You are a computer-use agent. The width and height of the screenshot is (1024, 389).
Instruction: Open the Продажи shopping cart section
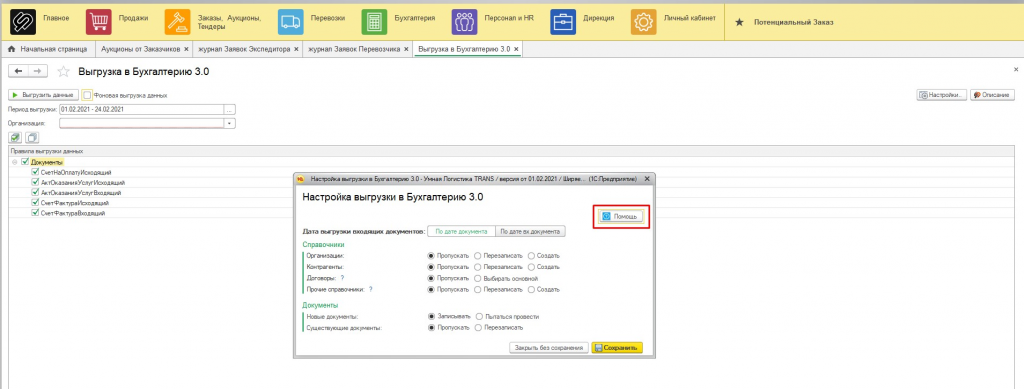[x=99, y=22]
